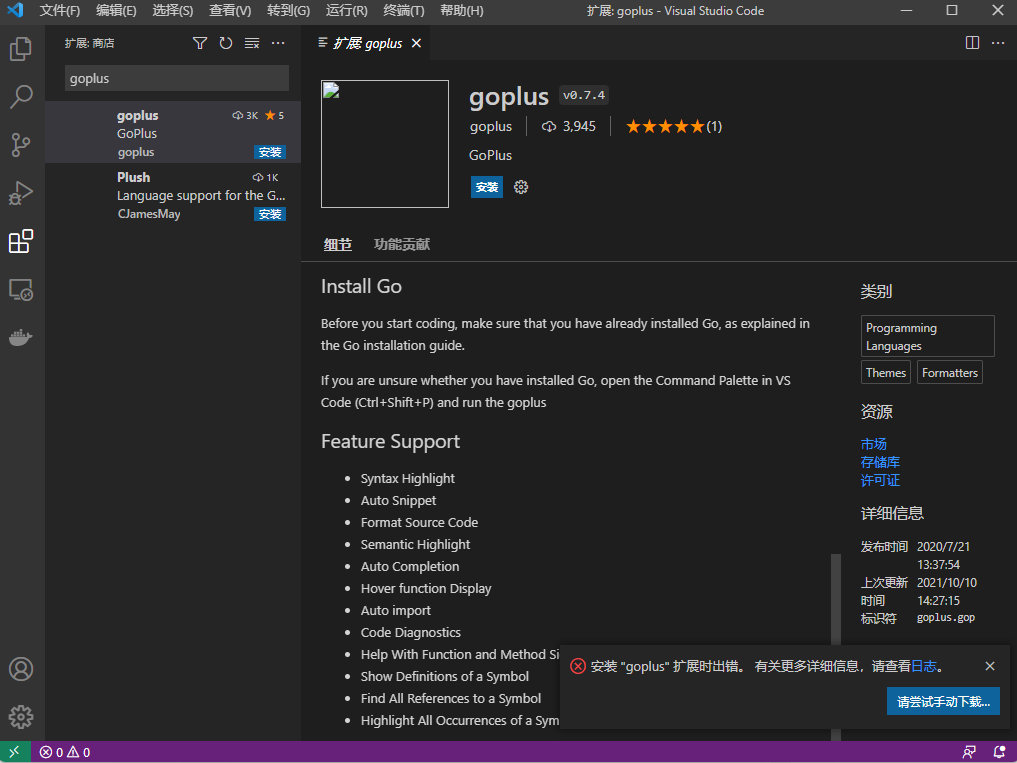This screenshot has width=1017, height=763.
Task: Open the Source Control view
Action: pos(21,145)
